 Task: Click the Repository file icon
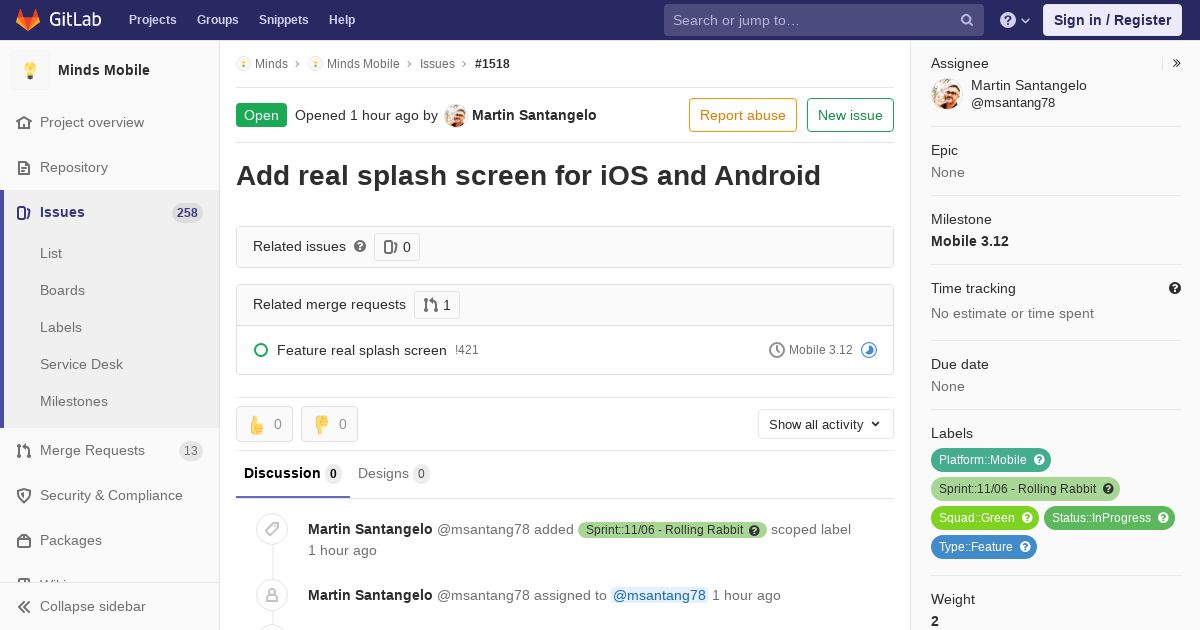(x=24, y=167)
